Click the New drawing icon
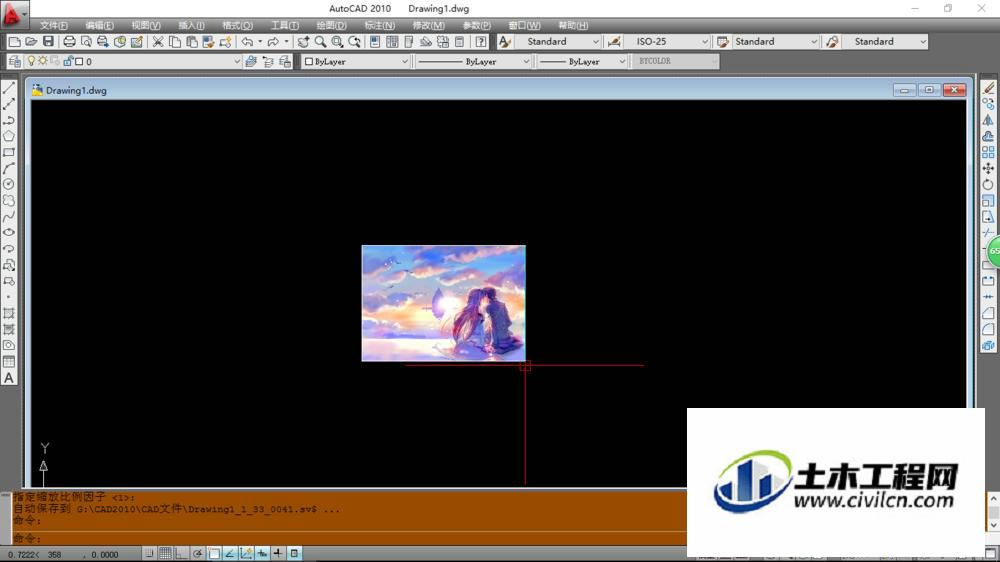The width and height of the screenshot is (1000, 562). click(x=14, y=41)
